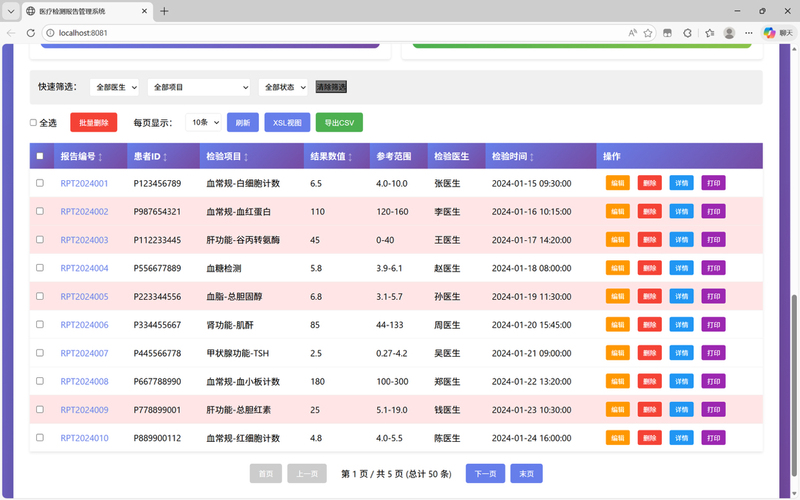
Task: Tick the checkbox in the table header
Action: [40, 156]
